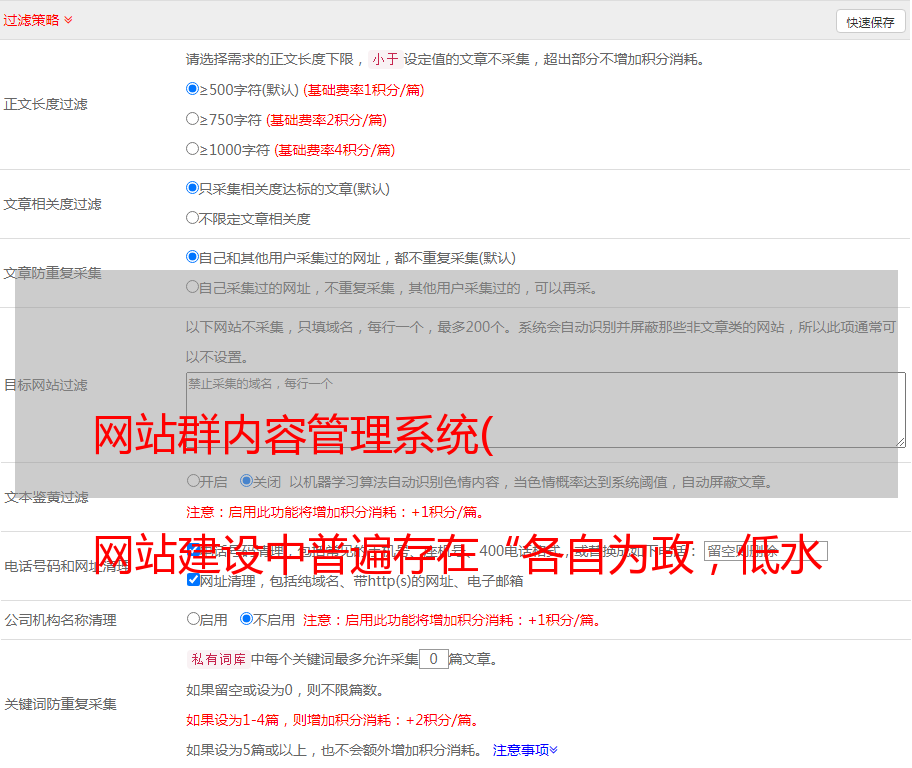Viewport: 912px width, 768px height.
Task: Click the 快速保存 button
Action: pyautogui.click(x=870, y=22)
